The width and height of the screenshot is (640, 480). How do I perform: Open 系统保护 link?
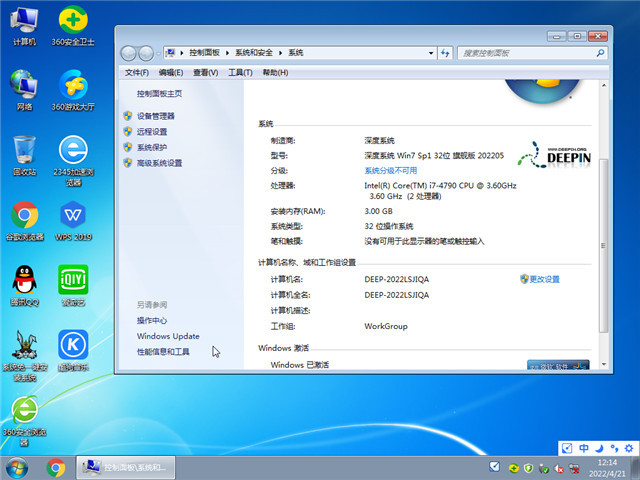152,147
